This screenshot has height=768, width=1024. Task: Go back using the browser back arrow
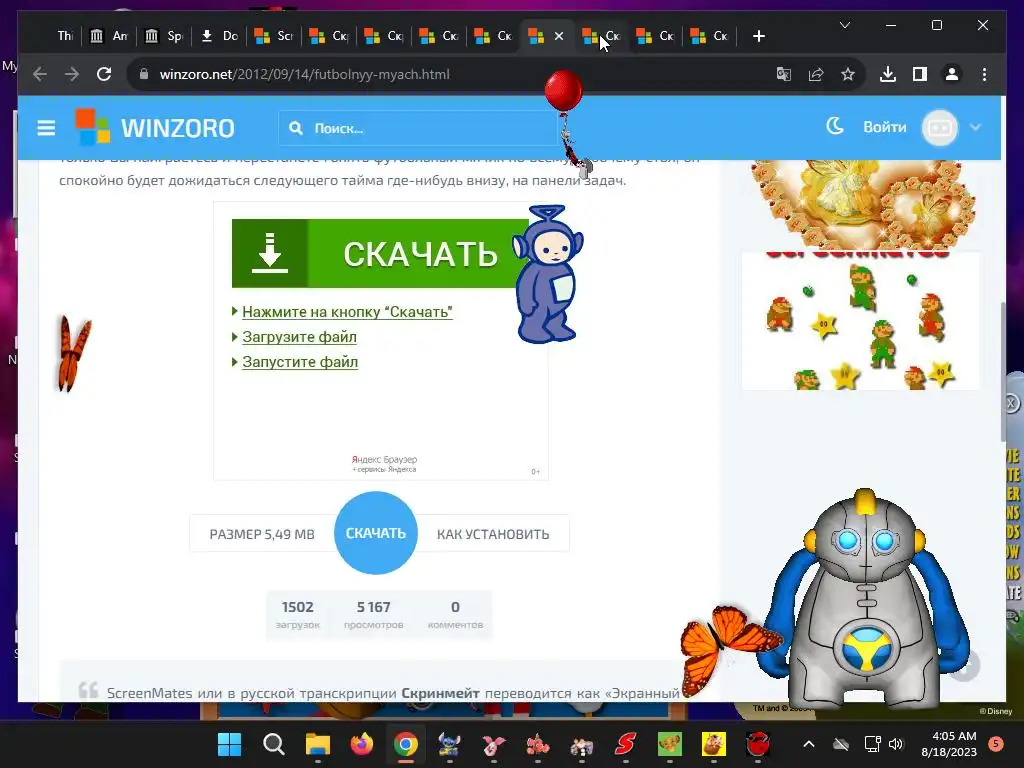point(40,74)
